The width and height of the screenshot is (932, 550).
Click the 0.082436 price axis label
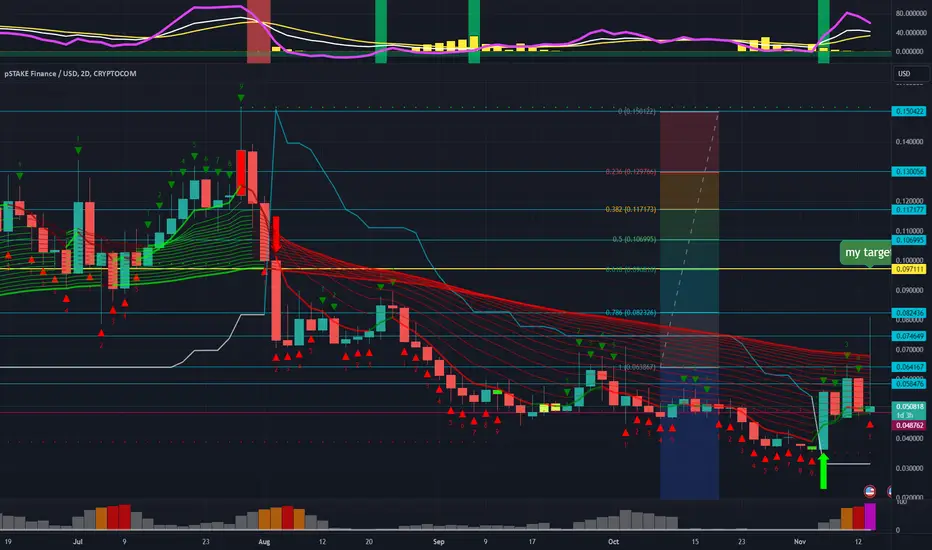908,313
